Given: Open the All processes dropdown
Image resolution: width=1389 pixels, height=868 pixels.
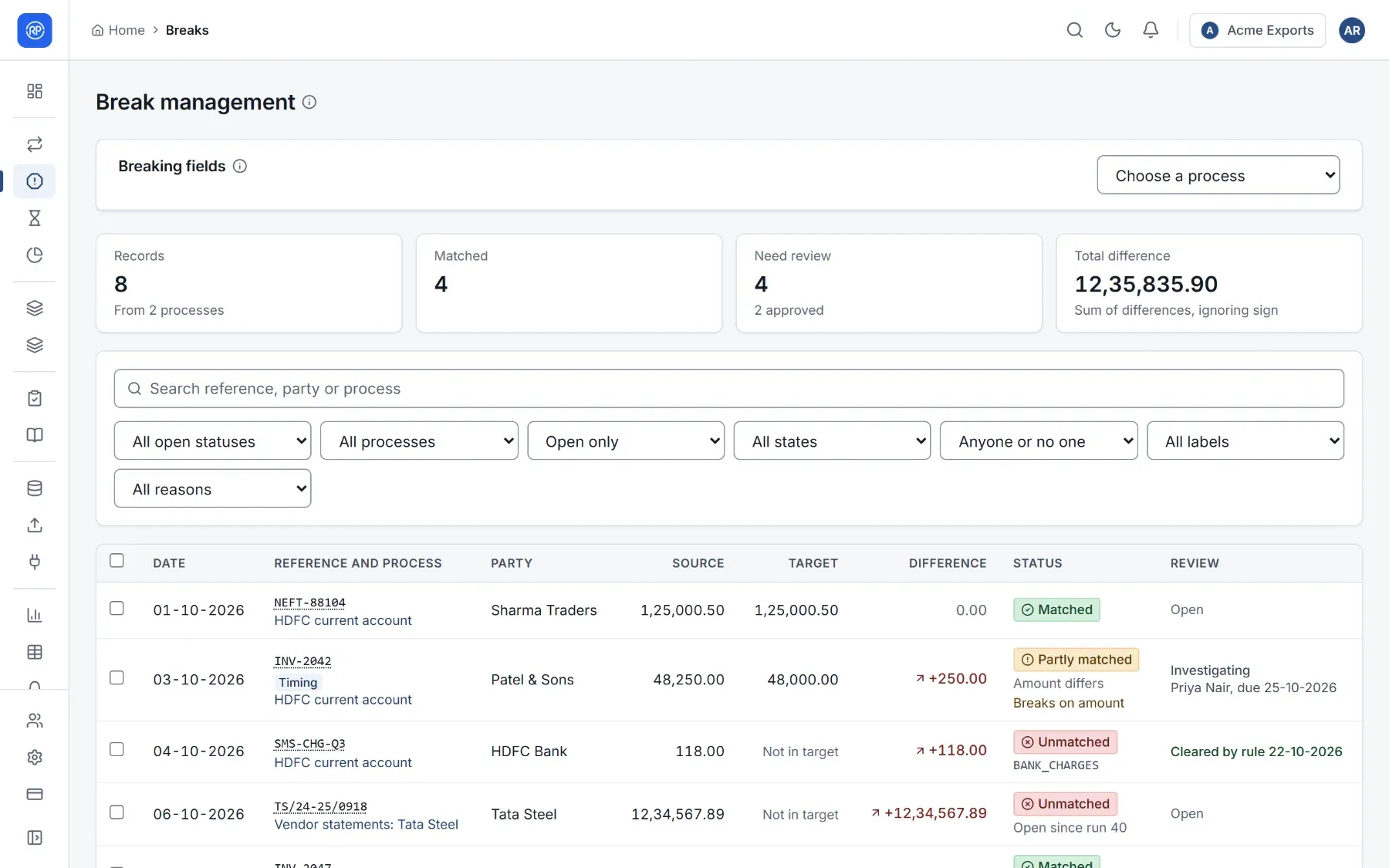Looking at the screenshot, I should coord(419,441).
